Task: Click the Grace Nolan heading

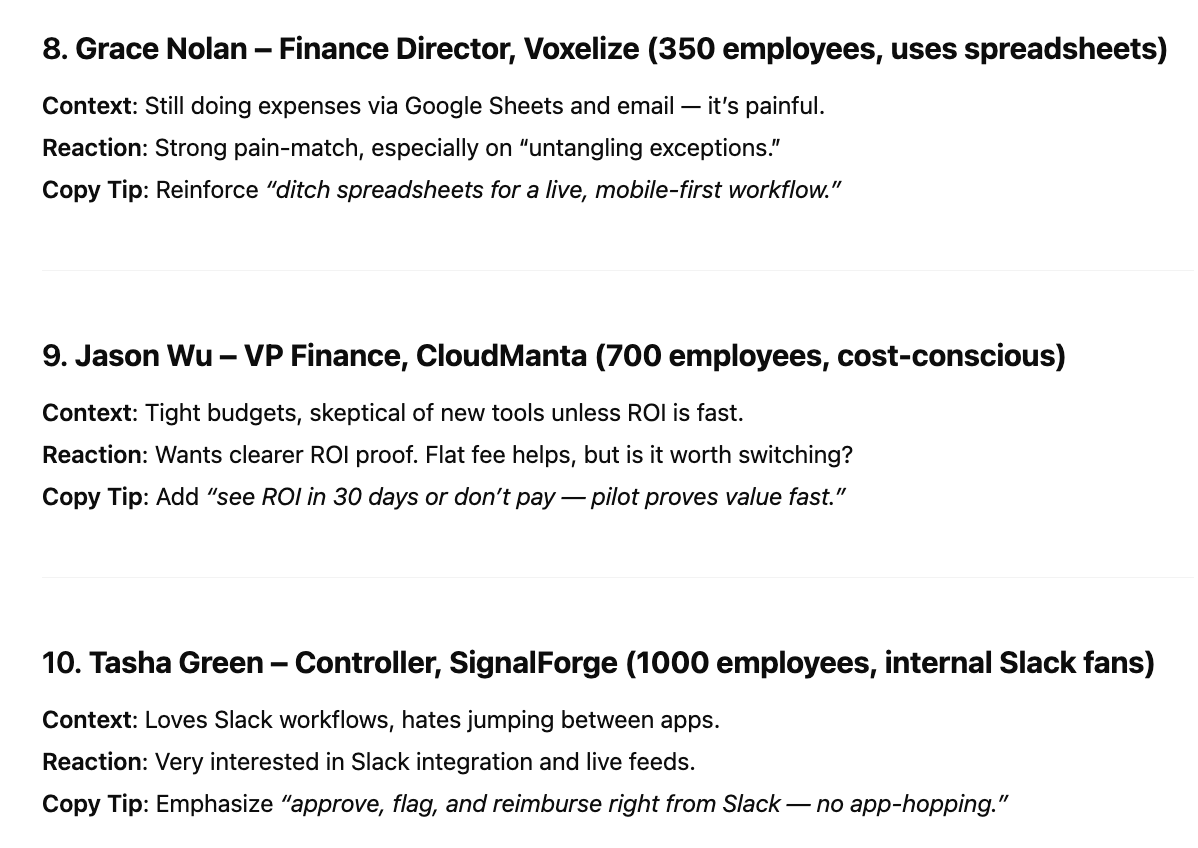Action: (604, 49)
